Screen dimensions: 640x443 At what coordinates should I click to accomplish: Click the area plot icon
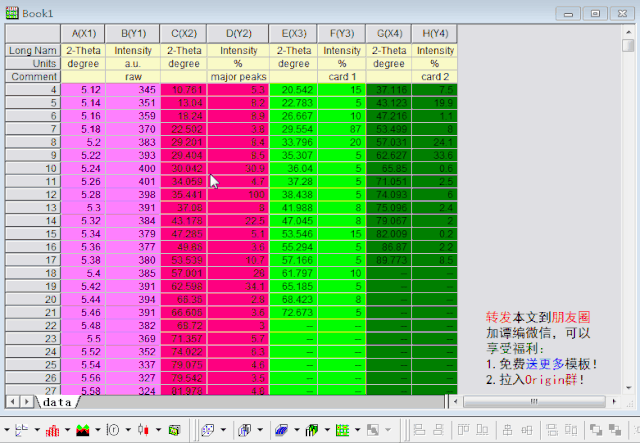83,430
